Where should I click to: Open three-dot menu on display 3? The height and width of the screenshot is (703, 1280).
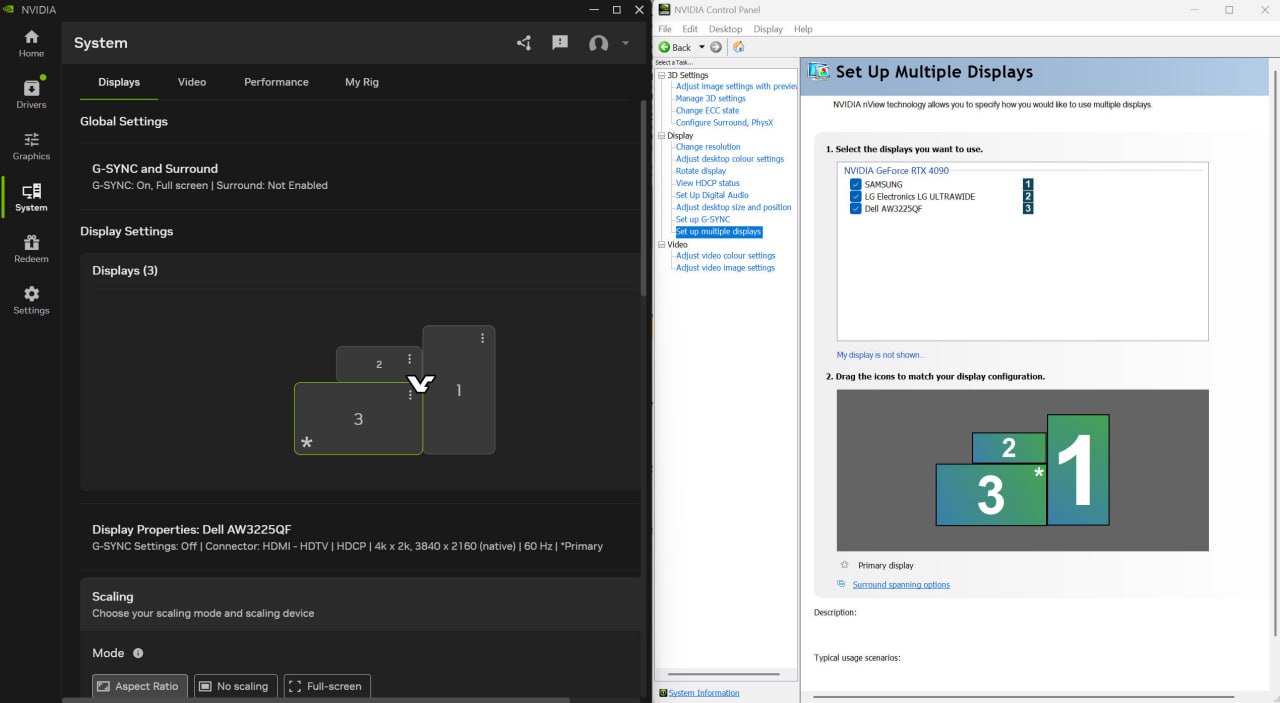(410, 395)
